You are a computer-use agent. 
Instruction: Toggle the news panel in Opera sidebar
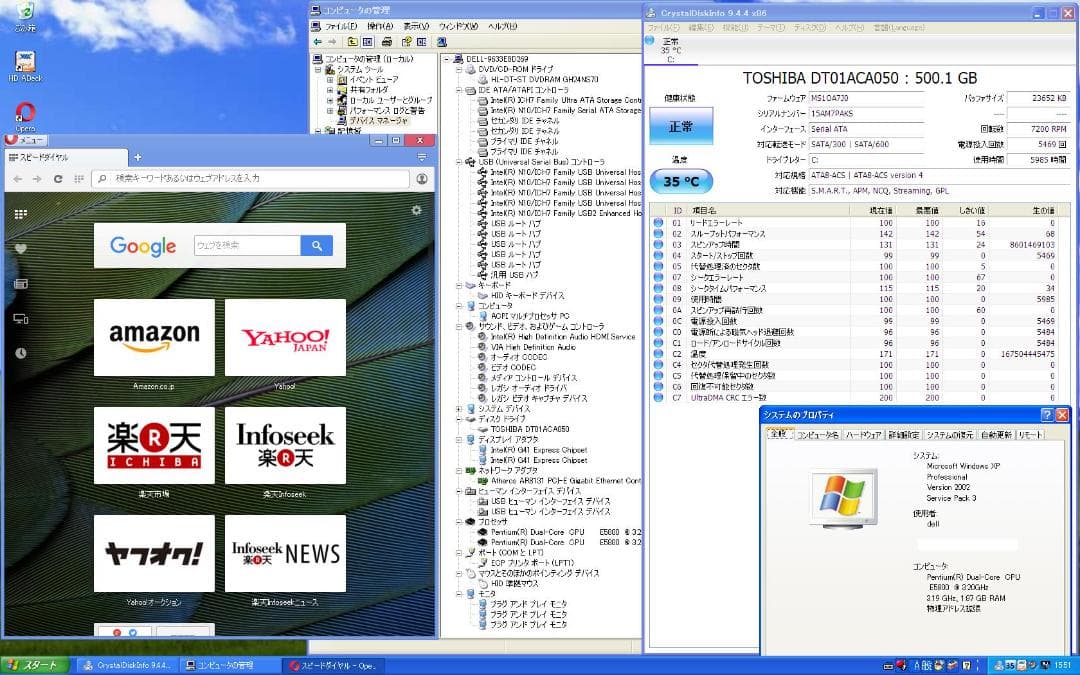tap(21, 284)
